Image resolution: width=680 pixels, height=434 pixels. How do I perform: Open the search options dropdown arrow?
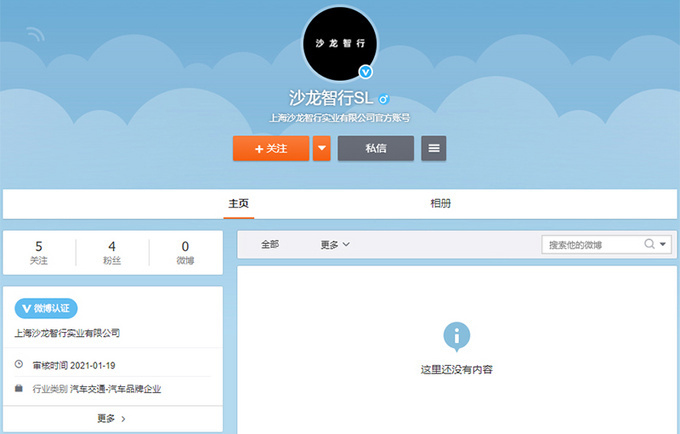(x=663, y=244)
